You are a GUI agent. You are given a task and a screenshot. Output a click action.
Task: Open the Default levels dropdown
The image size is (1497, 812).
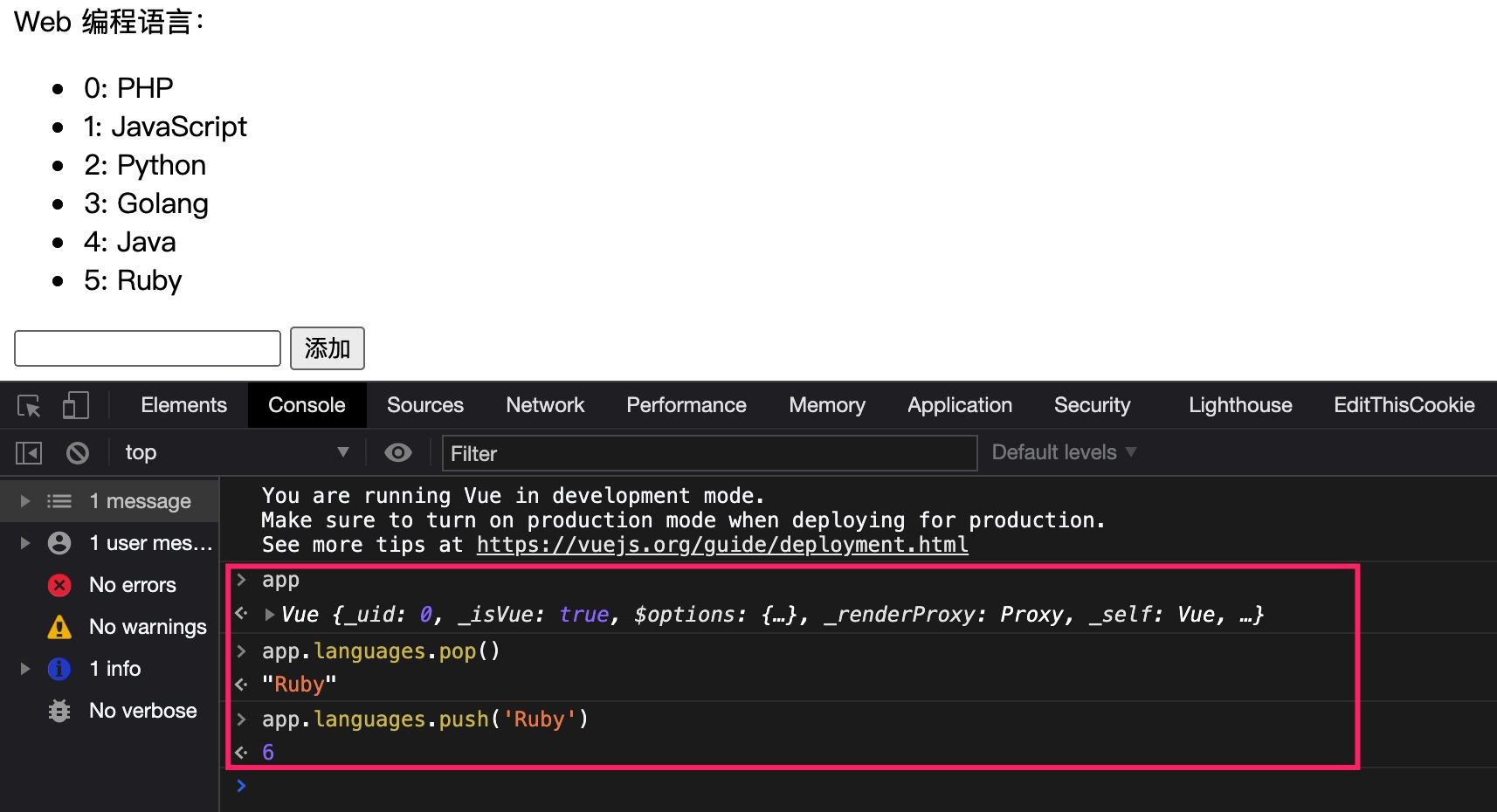(1064, 452)
